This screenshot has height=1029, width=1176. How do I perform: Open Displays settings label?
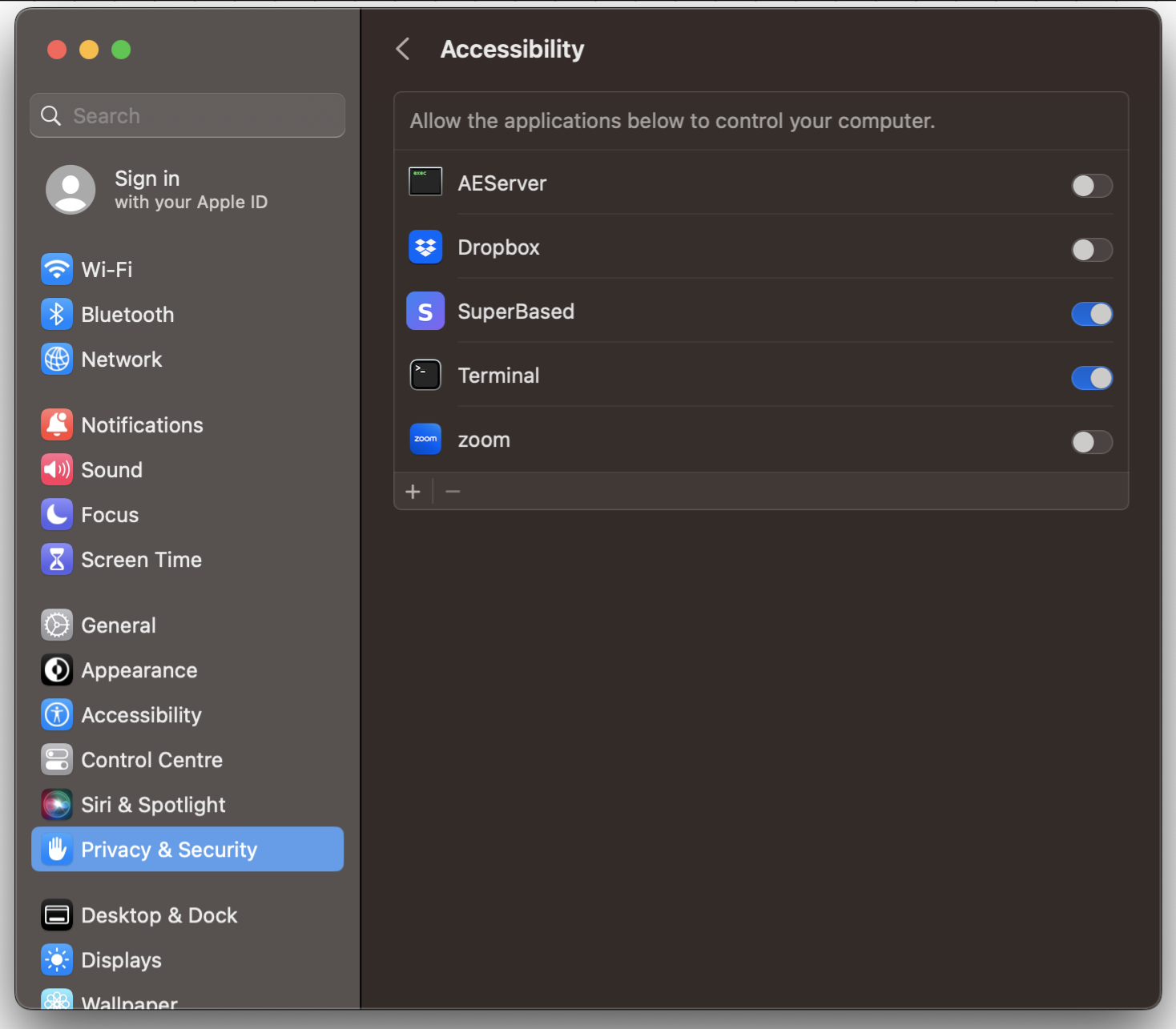pos(122,960)
